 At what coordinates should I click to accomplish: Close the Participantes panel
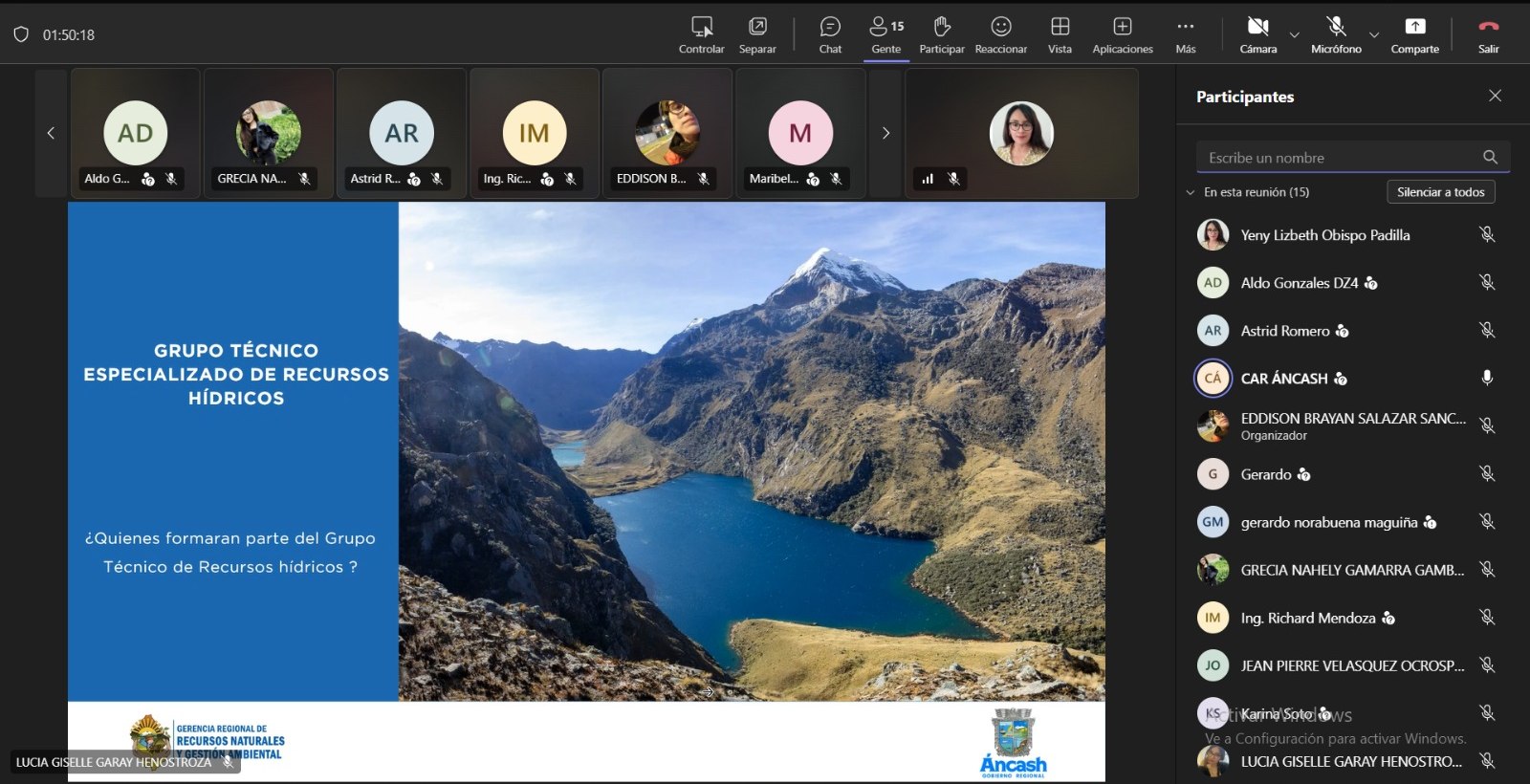1495,96
